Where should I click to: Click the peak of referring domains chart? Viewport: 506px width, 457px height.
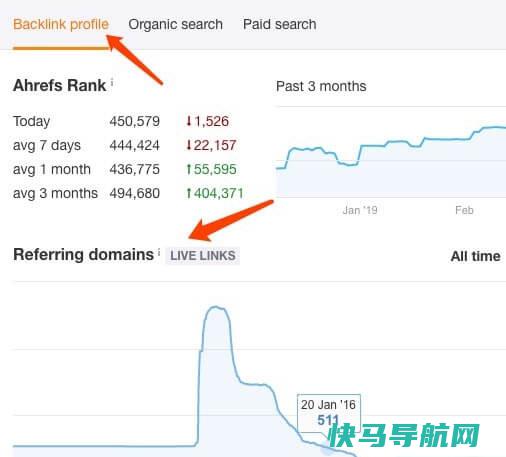[x=216, y=307]
